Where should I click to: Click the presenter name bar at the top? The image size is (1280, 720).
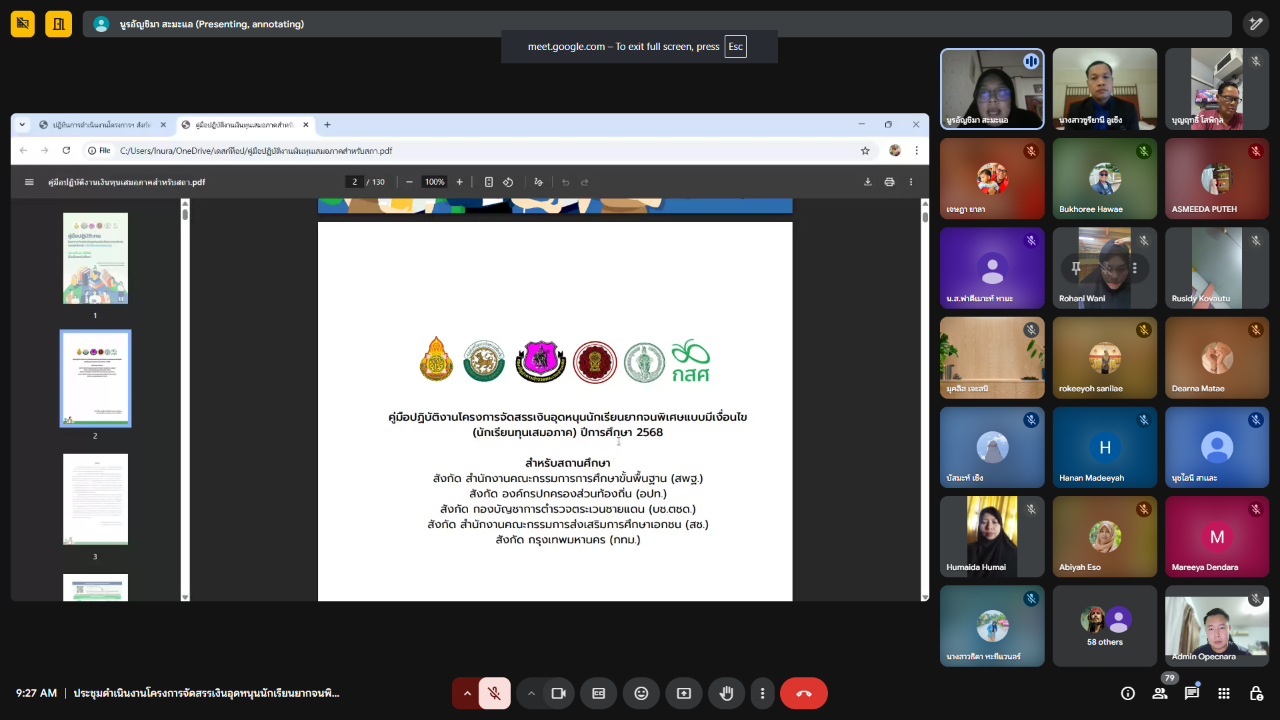[657, 24]
